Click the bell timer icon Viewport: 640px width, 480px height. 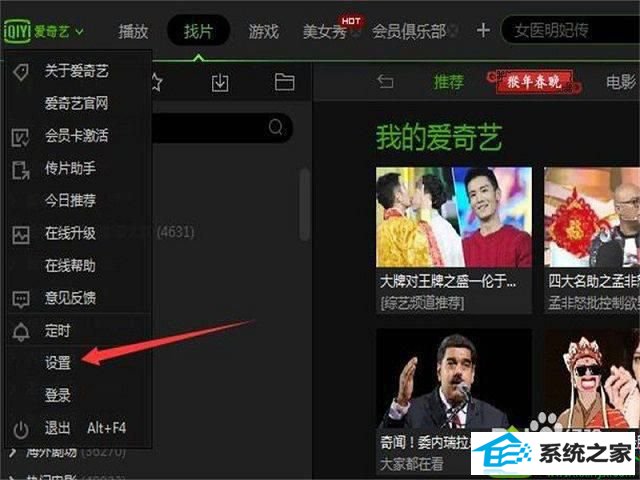tap(21, 332)
